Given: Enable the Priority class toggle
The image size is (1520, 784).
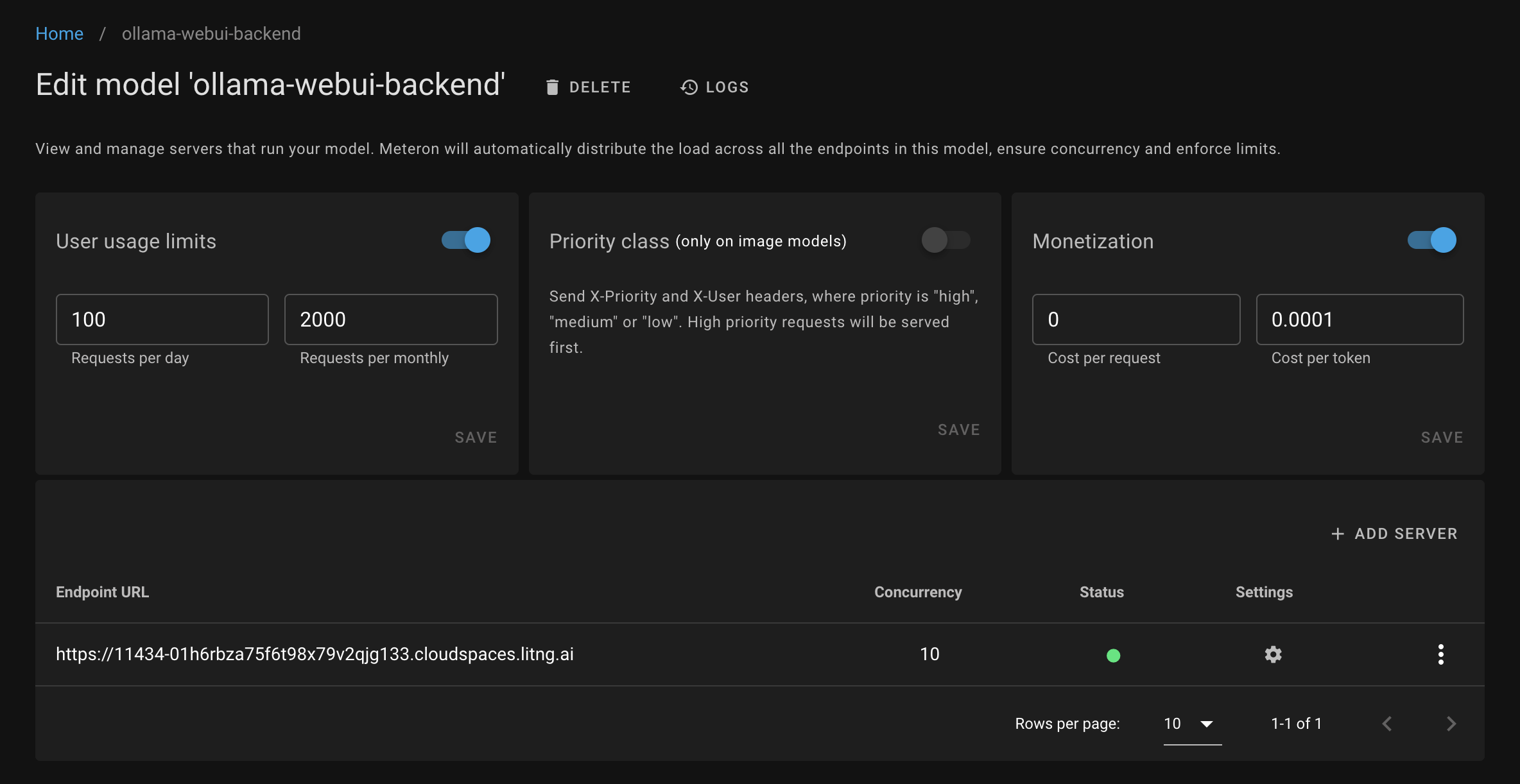Looking at the screenshot, I should tap(946, 241).
